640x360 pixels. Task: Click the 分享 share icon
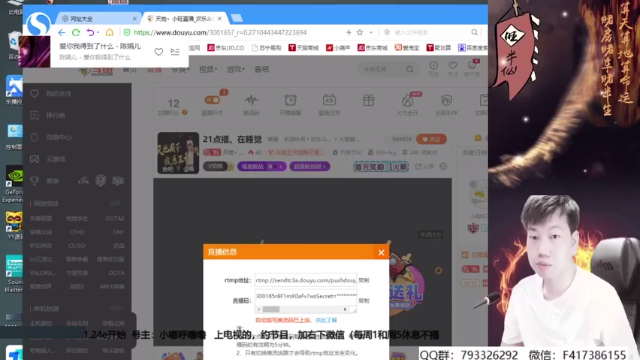pos(424,167)
